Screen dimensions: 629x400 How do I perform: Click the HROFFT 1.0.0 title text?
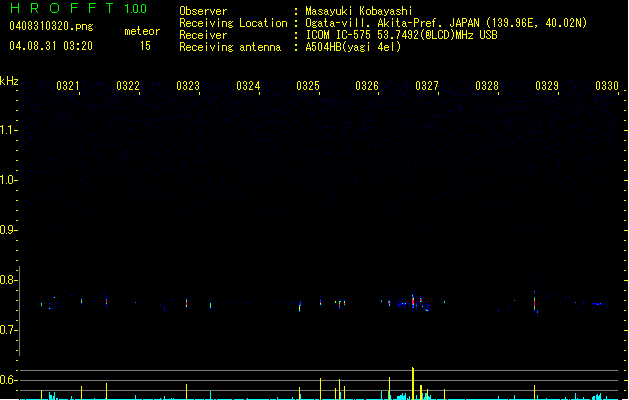coord(78,8)
